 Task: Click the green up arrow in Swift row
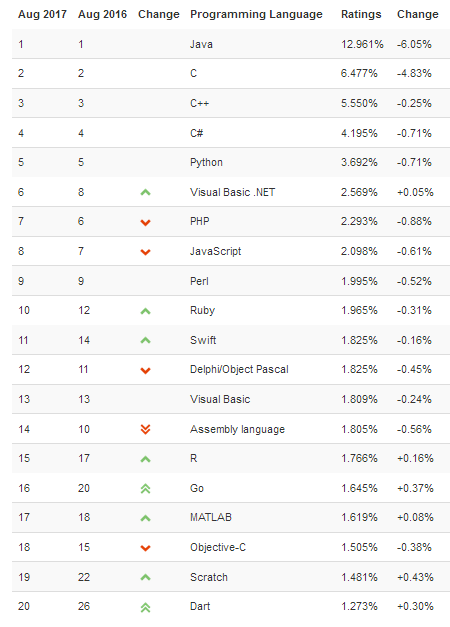coord(146,341)
